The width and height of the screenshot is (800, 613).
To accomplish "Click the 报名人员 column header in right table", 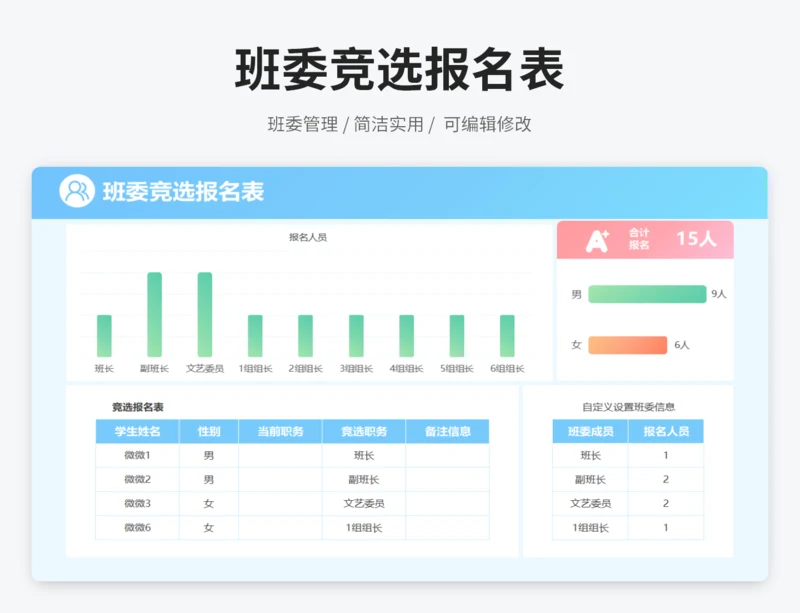I will tap(666, 431).
